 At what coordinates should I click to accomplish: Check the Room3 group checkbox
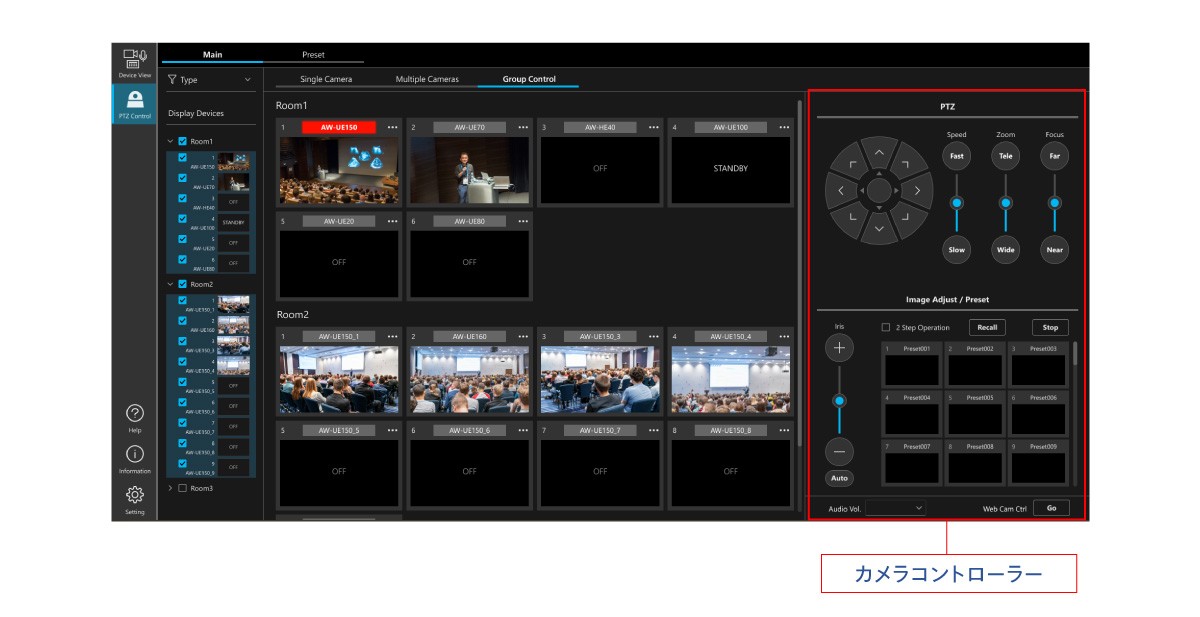(183, 488)
